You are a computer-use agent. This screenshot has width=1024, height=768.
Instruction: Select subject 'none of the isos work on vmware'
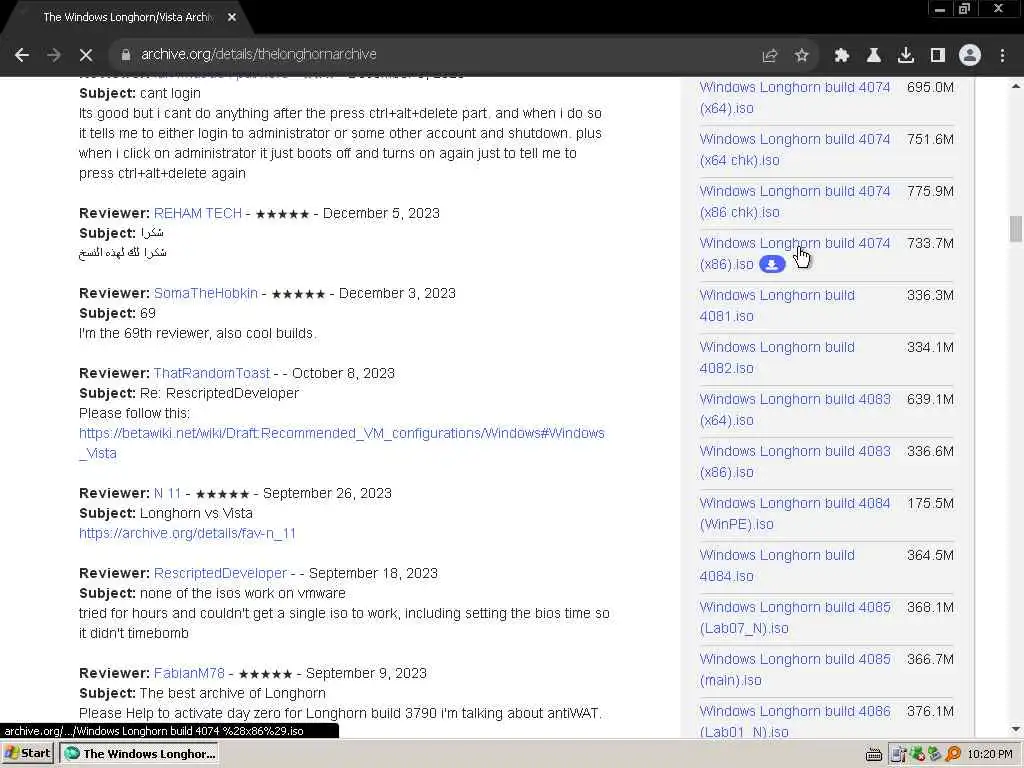point(243,594)
